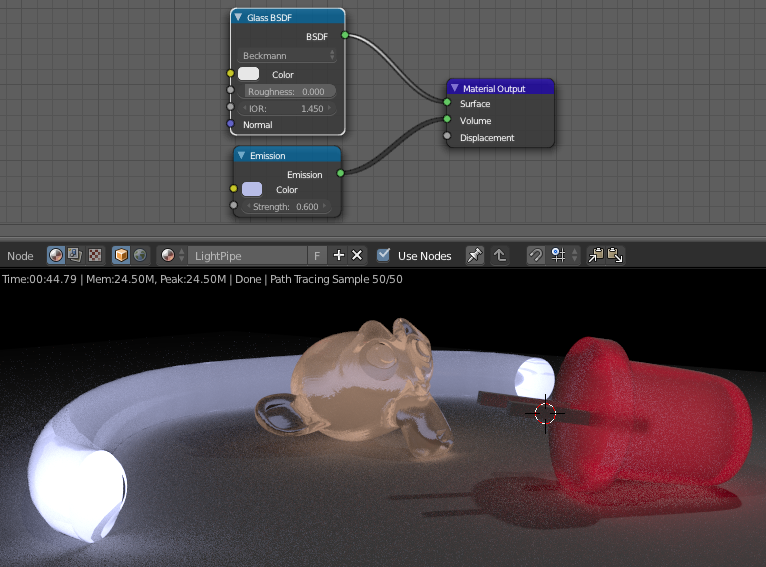
Task: Click Emission node output socket
Action: pos(340,173)
